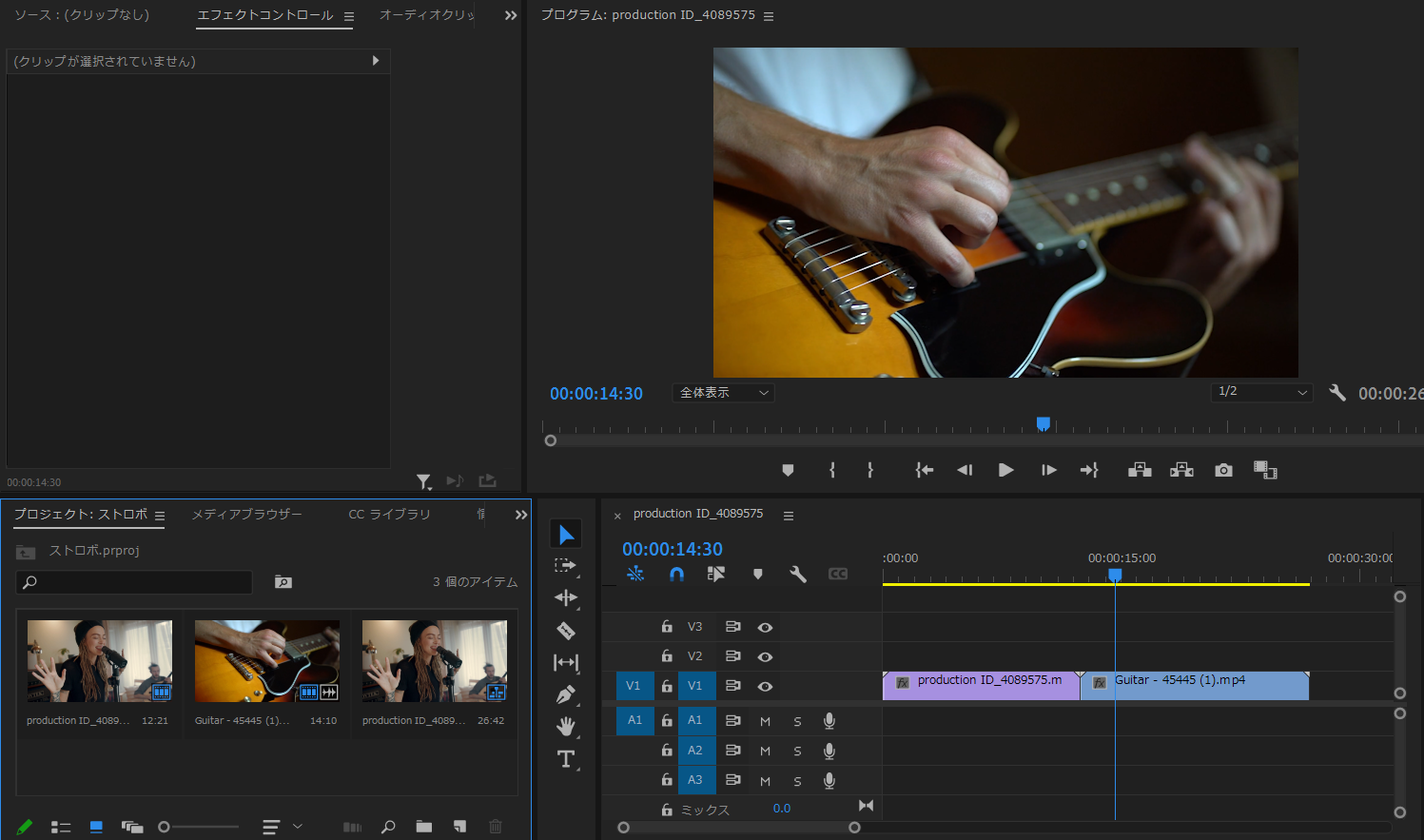This screenshot has width=1424, height=840.
Task: Toggle sync lock on V2 track
Action: click(732, 656)
